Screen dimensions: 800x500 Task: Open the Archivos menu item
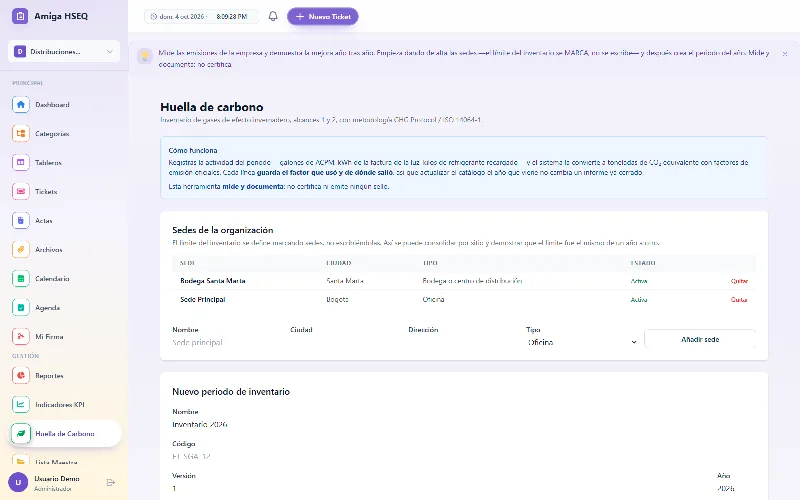[x=65, y=250]
